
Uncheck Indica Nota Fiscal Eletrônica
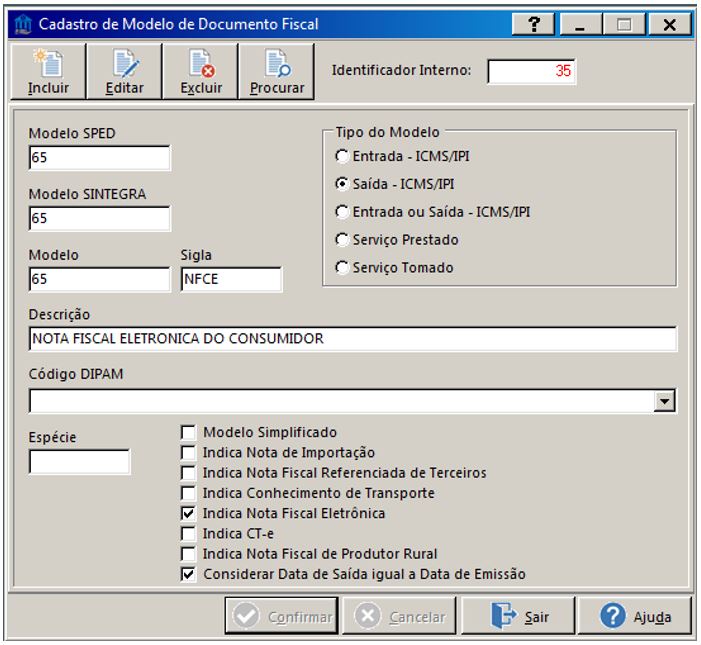click(188, 513)
